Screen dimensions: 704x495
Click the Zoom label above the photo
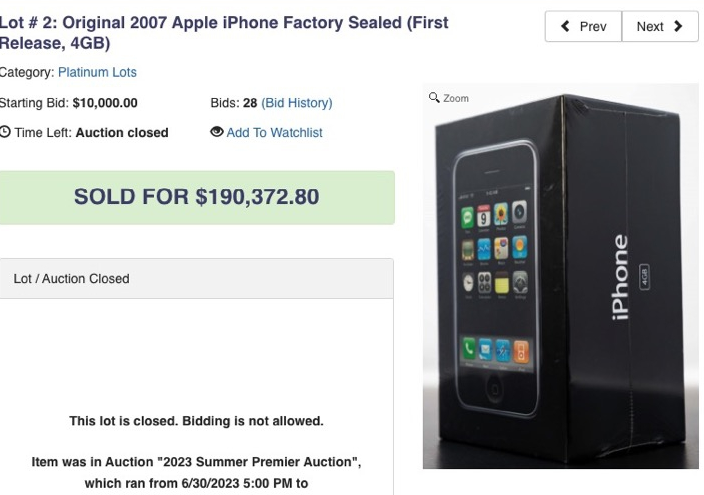click(456, 98)
